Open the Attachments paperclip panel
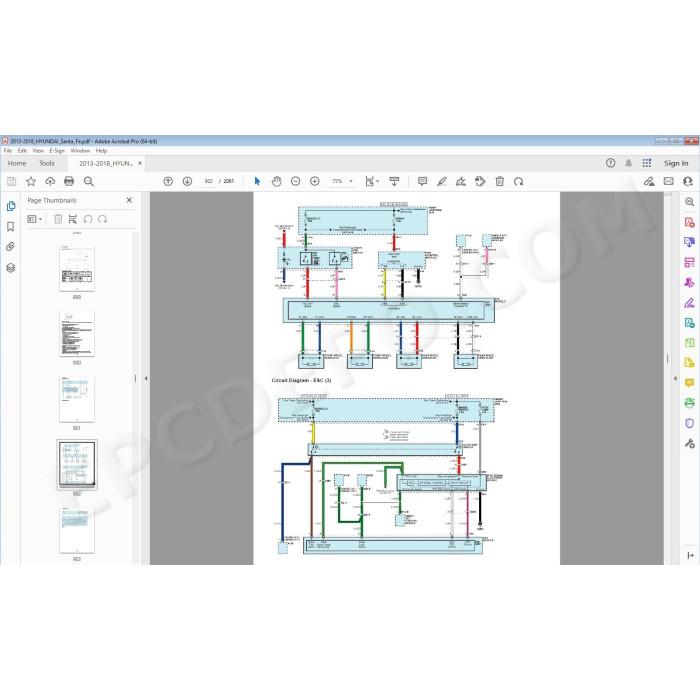Viewport: 700px width, 700px height. (x=11, y=247)
